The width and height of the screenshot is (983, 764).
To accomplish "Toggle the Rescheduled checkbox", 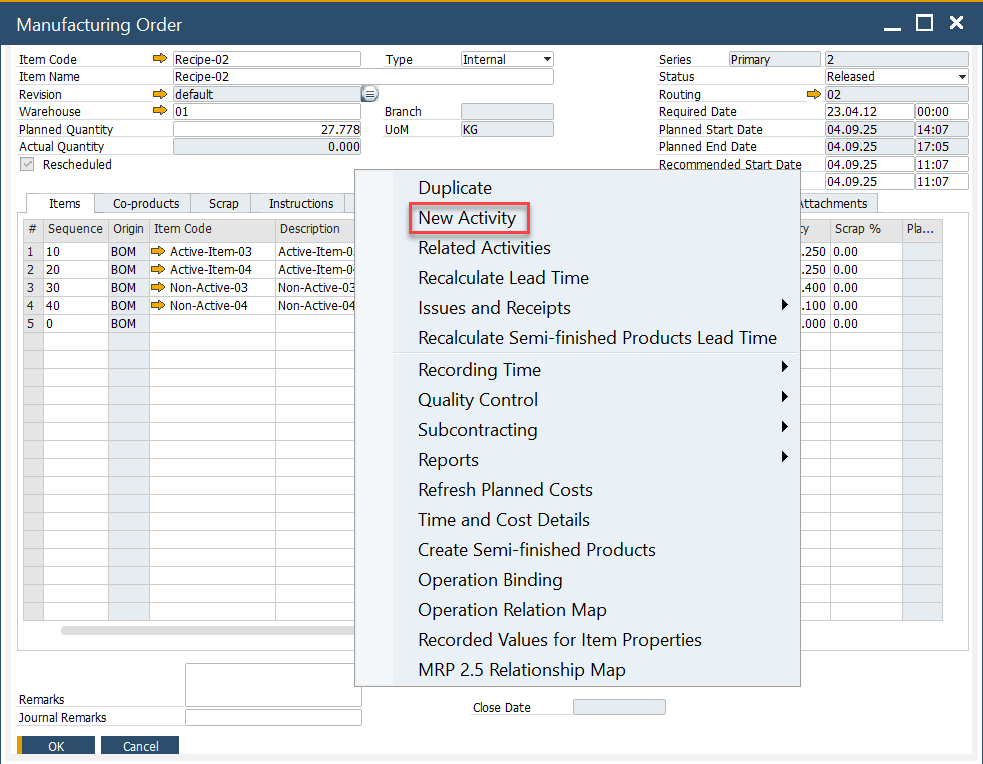I will (27, 164).
